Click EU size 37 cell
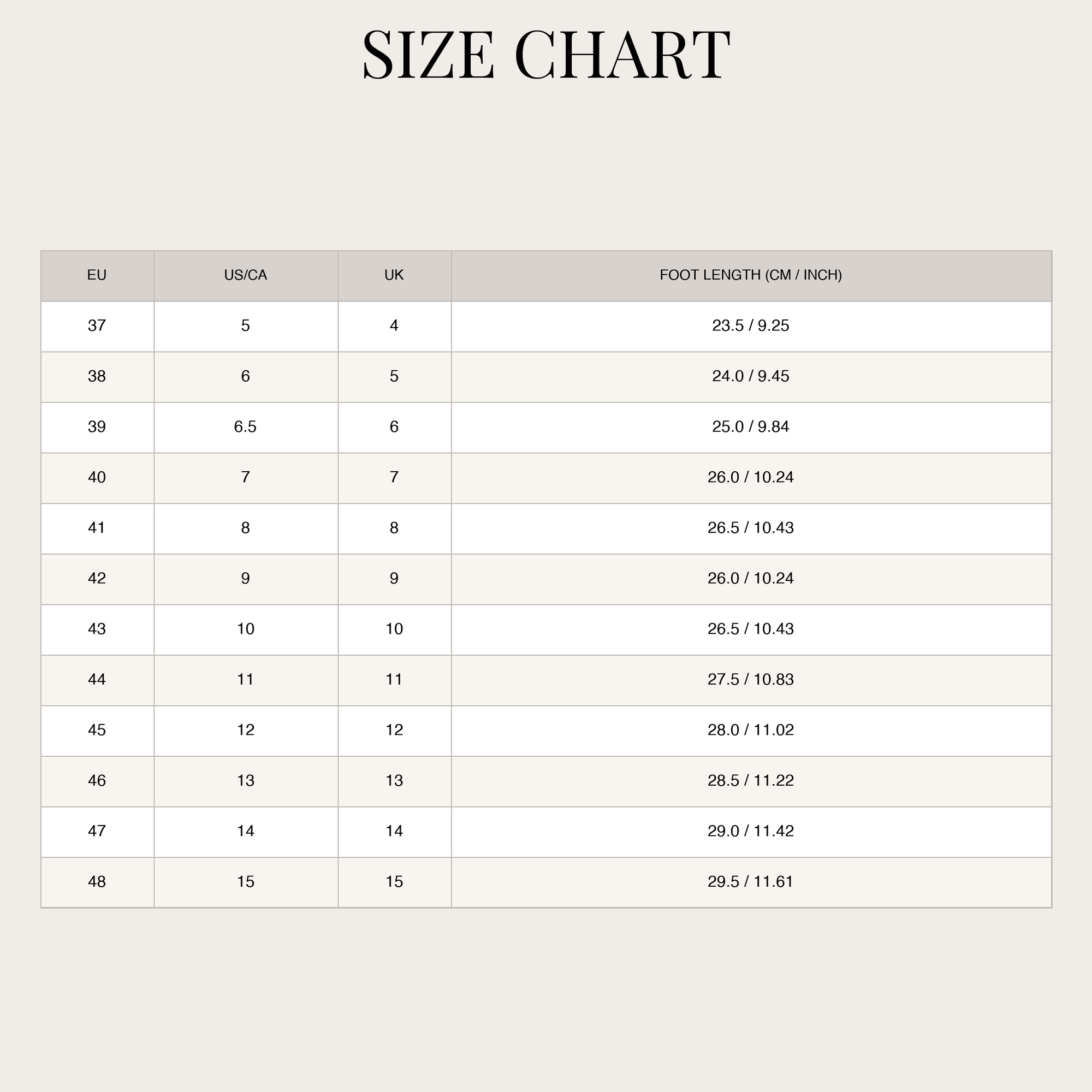This screenshot has width=1092, height=1092. (x=97, y=326)
